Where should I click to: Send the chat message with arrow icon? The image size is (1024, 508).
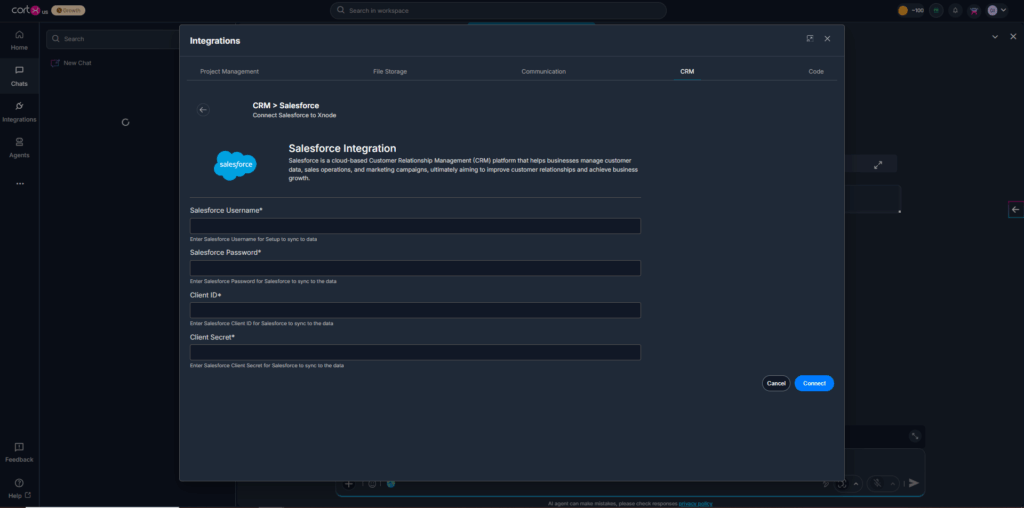pos(914,483)
